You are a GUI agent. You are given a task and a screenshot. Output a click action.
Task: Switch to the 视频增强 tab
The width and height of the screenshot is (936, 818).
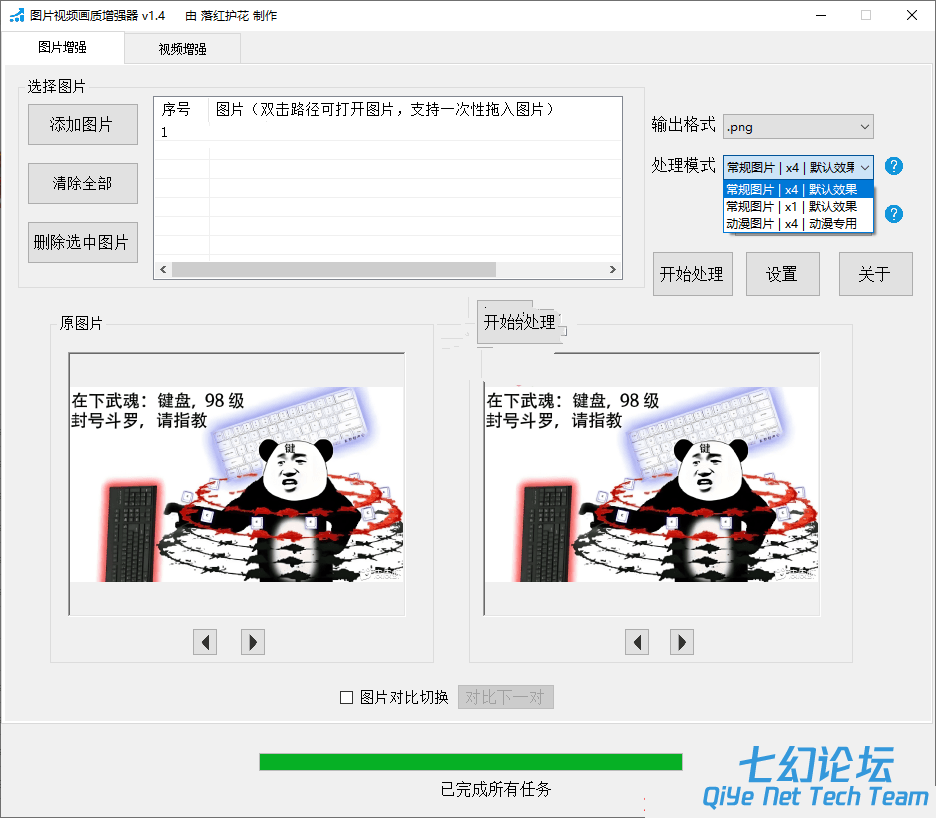point(183,49)
